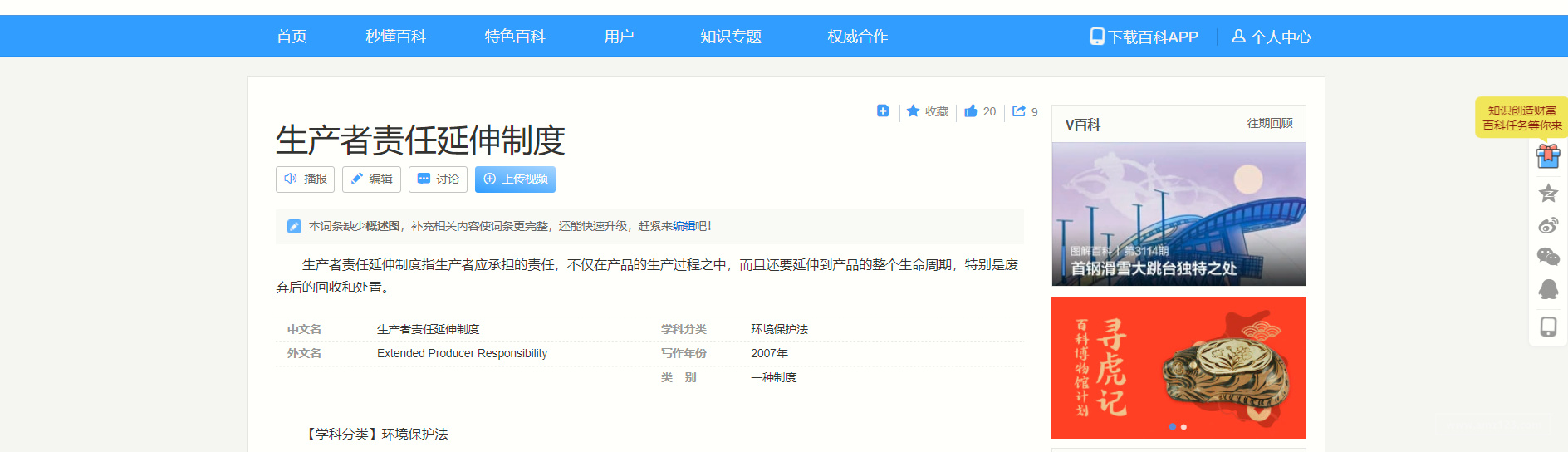Click the phone icon beside 下载百科APP
1568x452 pixels.
pyautogui.click(x=1097, y=37)
